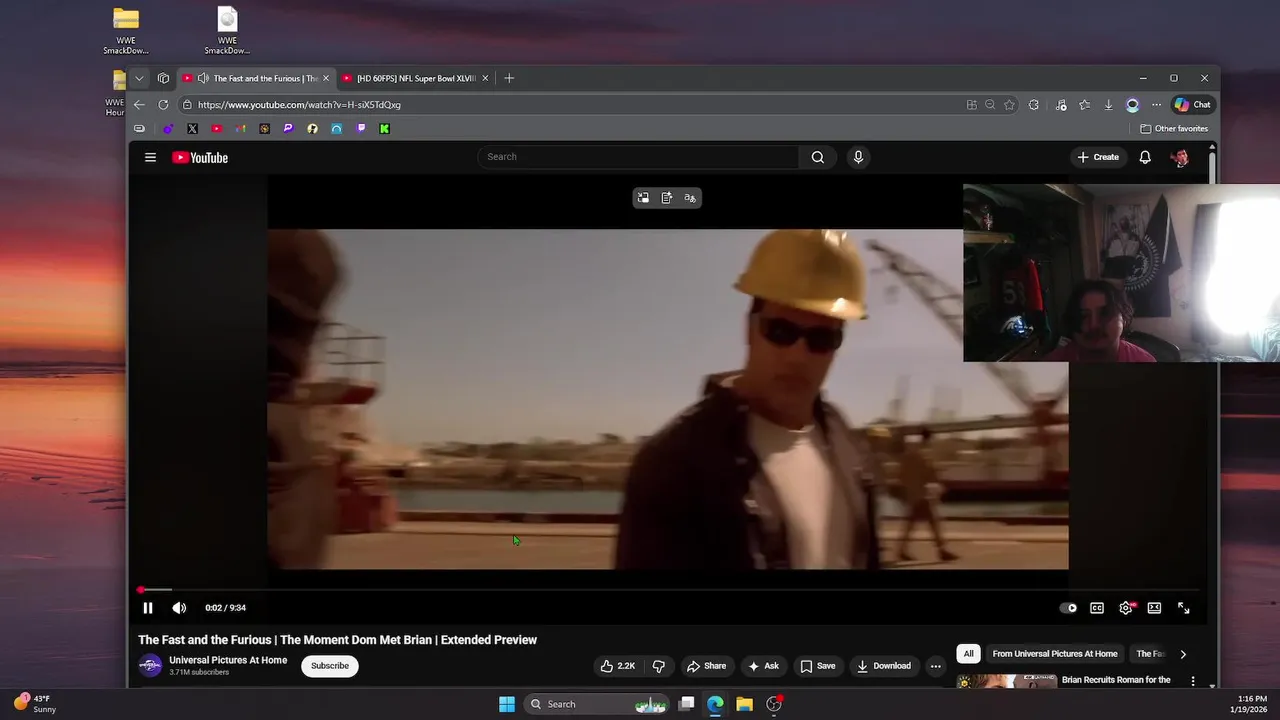Close the NFL Super Bowl tab
The image size is (1280, 720).
pyautogui.click(x=486, y=78)
